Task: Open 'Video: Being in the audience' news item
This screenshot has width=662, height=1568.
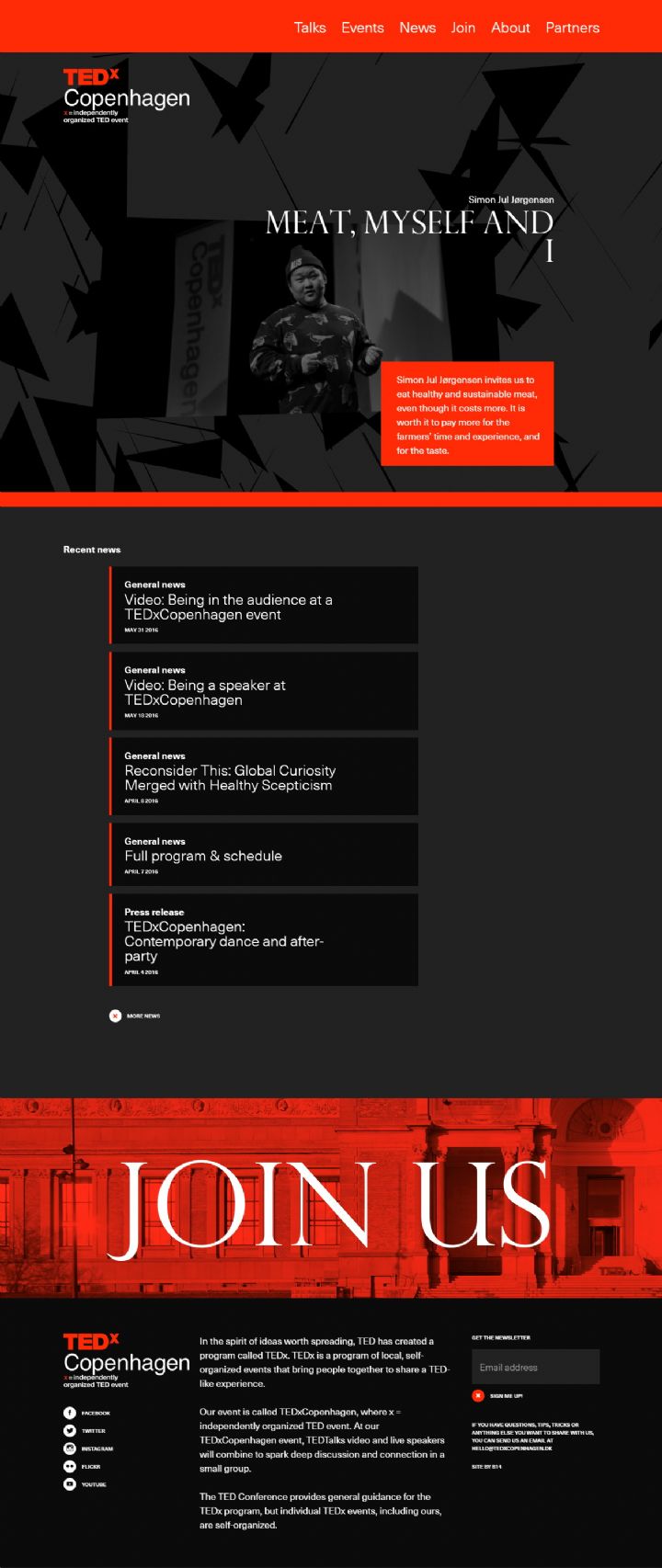Action: (264, 605)
